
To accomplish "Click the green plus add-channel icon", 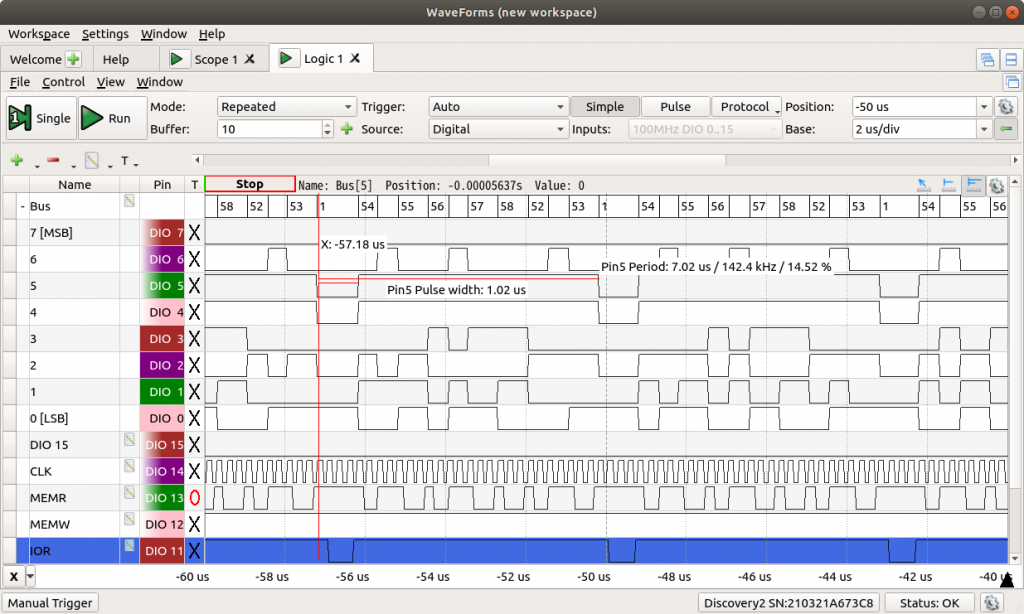I will click(16, 160).
